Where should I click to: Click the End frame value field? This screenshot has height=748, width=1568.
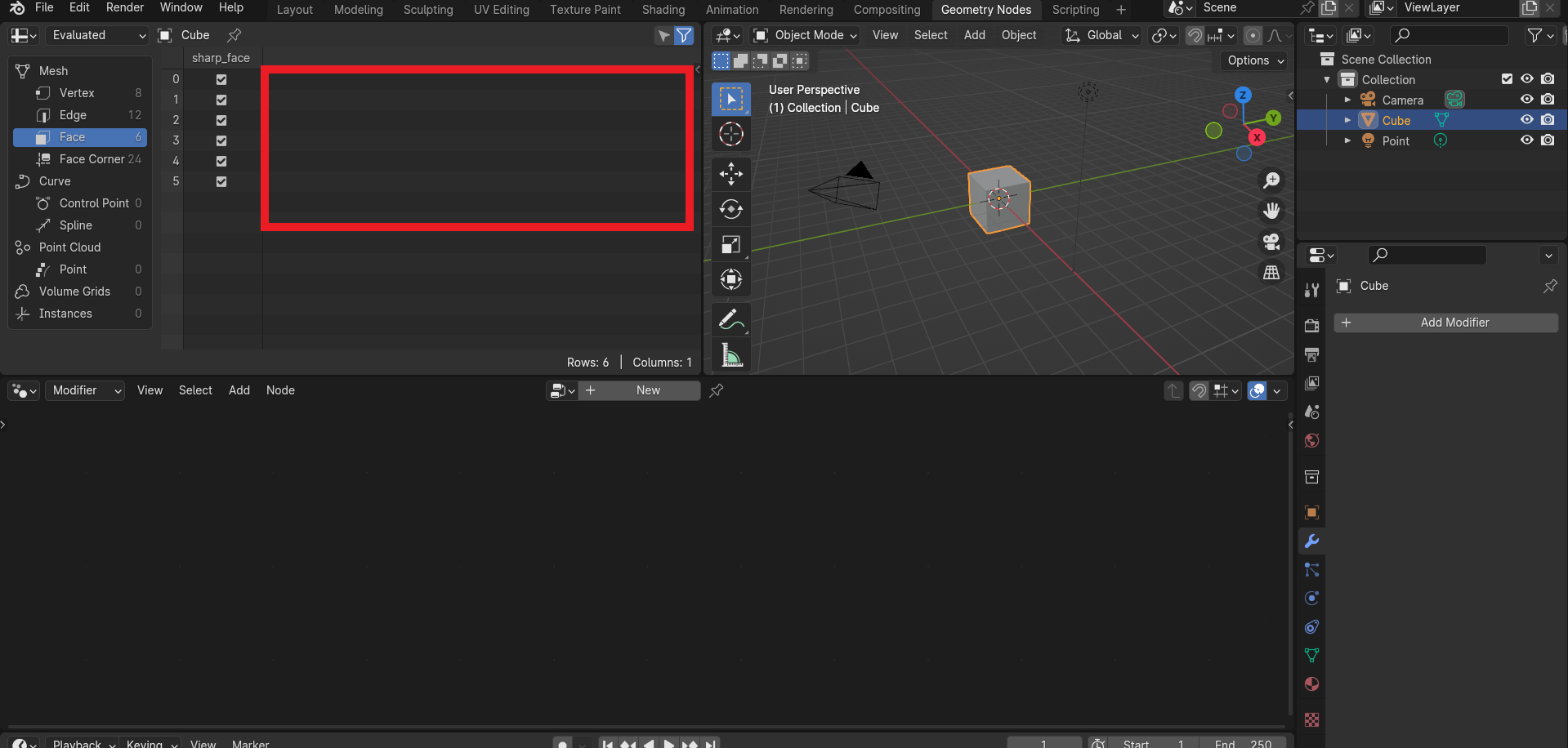pyautogui.click(x=1242, y=744)
